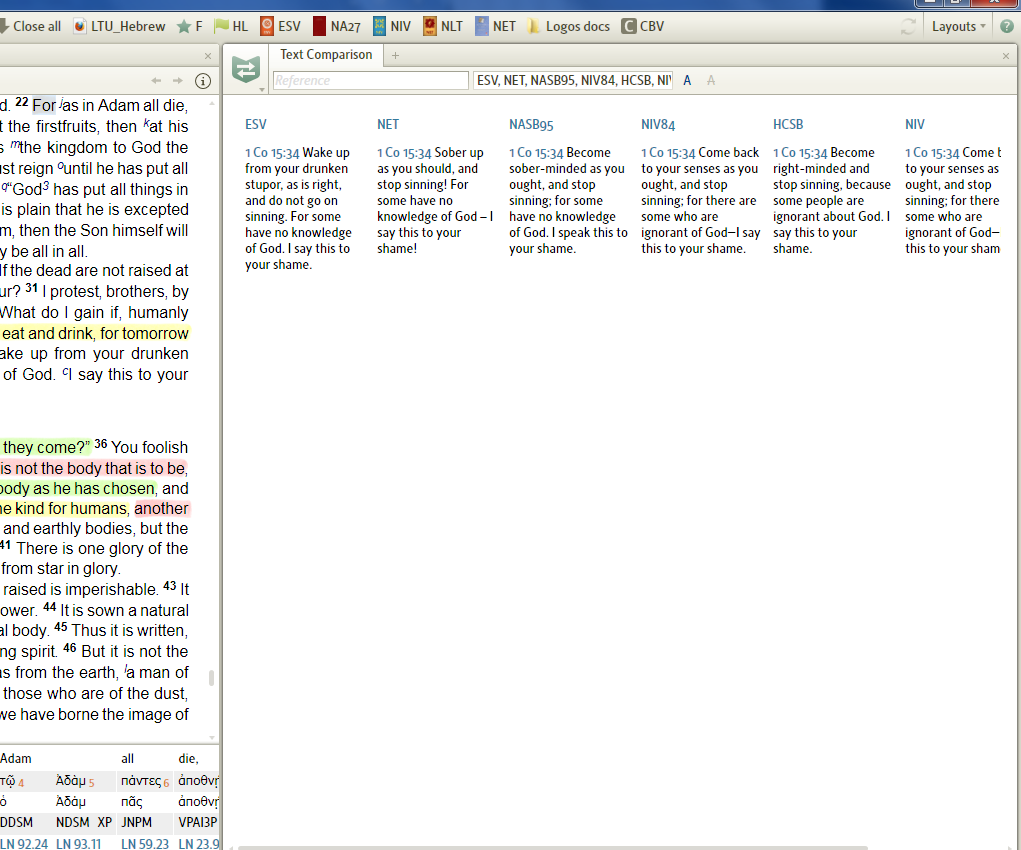The width and height of the screenshot is (1021, 850).
Task: Click the Greek word πάντες in interlinear
Action: coord(141,780)
